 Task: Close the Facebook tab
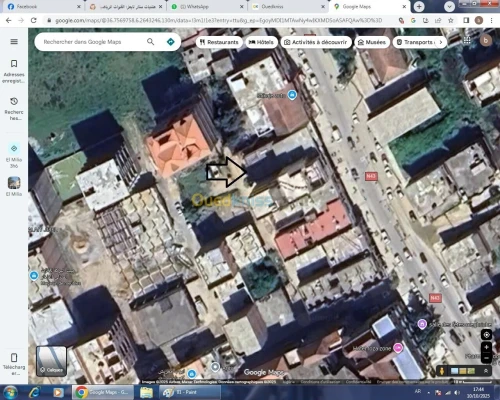pyautogui.click(x=79, y=6)
